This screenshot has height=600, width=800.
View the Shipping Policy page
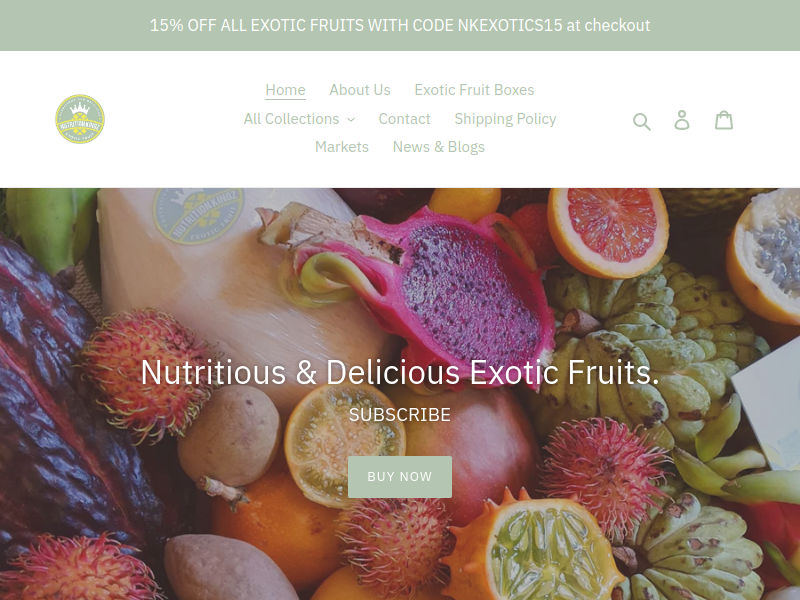(x=505, y=118)
